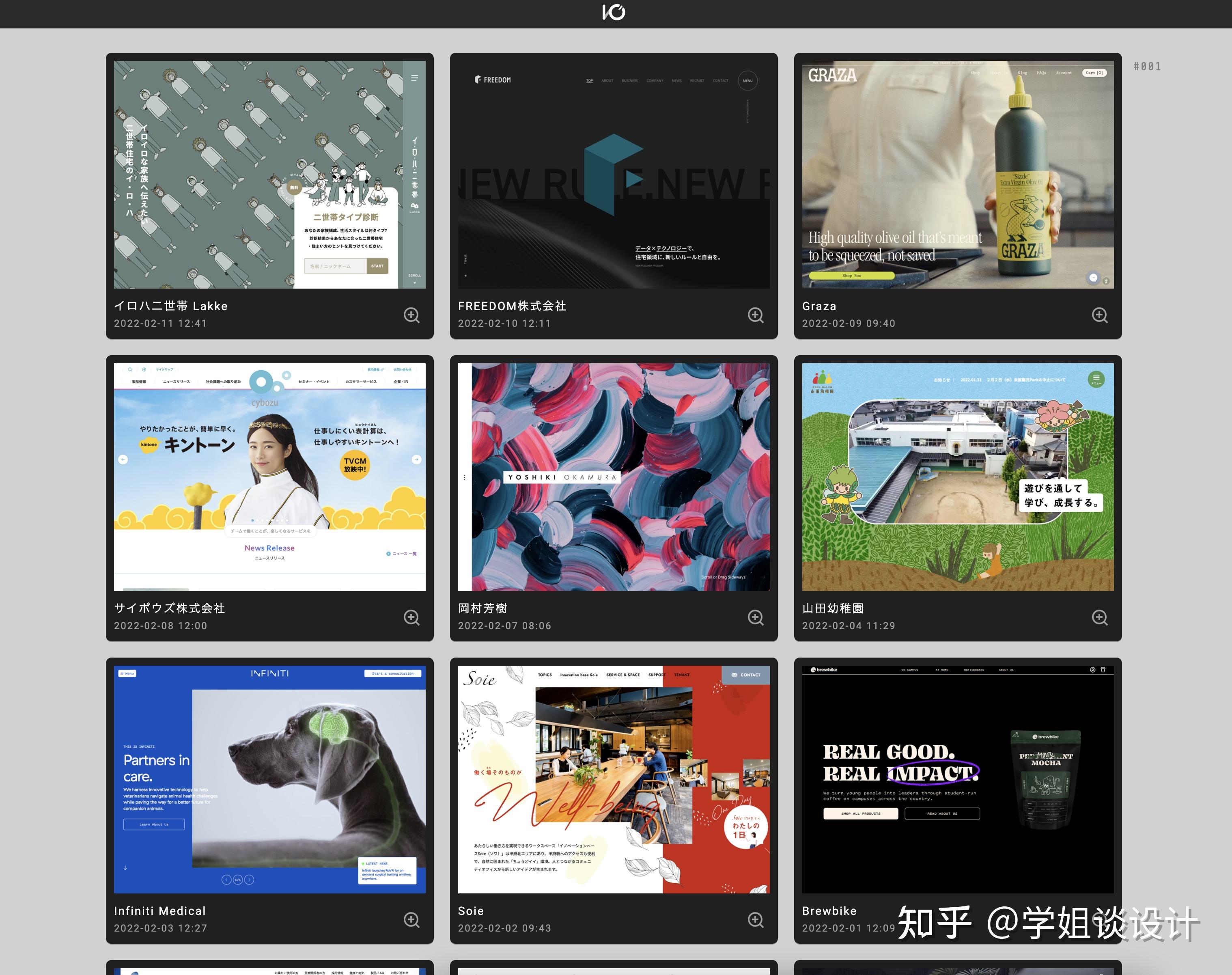Image resolution: width=1232 pixels, height=975 pixels.
Task: Click the nickname input field on the Lakke form
Action: click(334, 266)
